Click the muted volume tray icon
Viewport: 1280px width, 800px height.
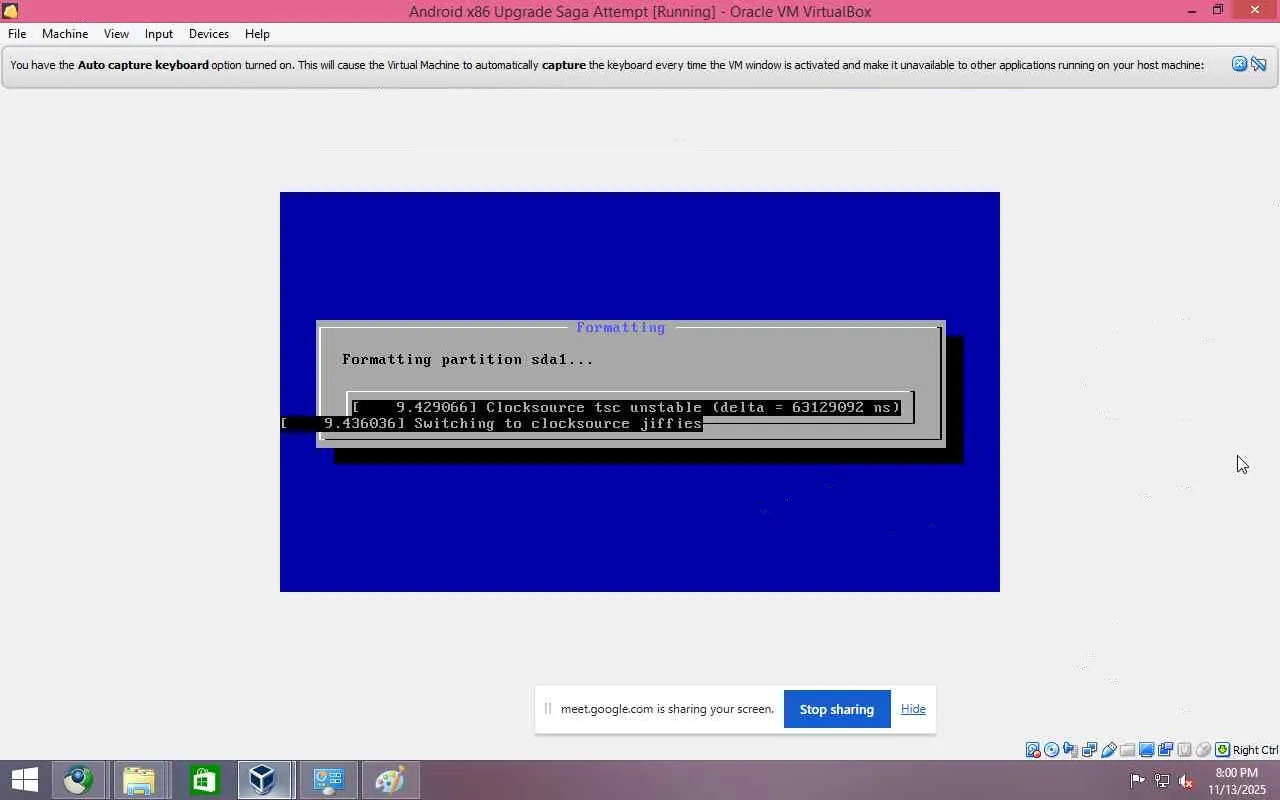(1186, 781)
